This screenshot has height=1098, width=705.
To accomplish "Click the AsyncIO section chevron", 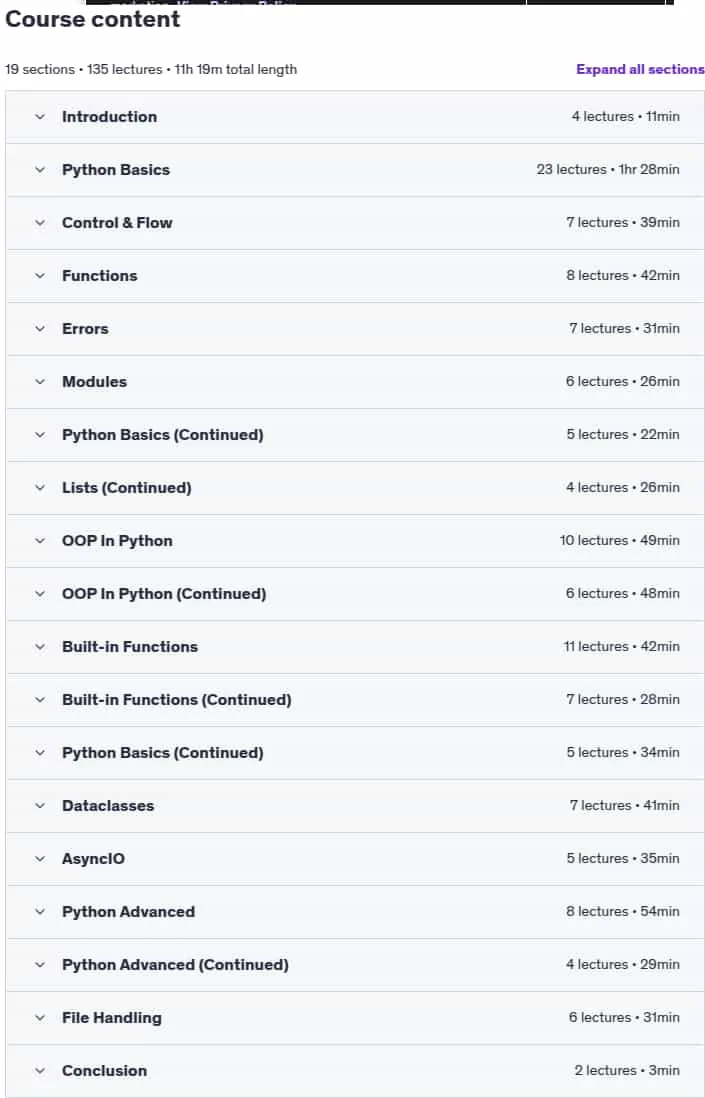I will 40,859.
